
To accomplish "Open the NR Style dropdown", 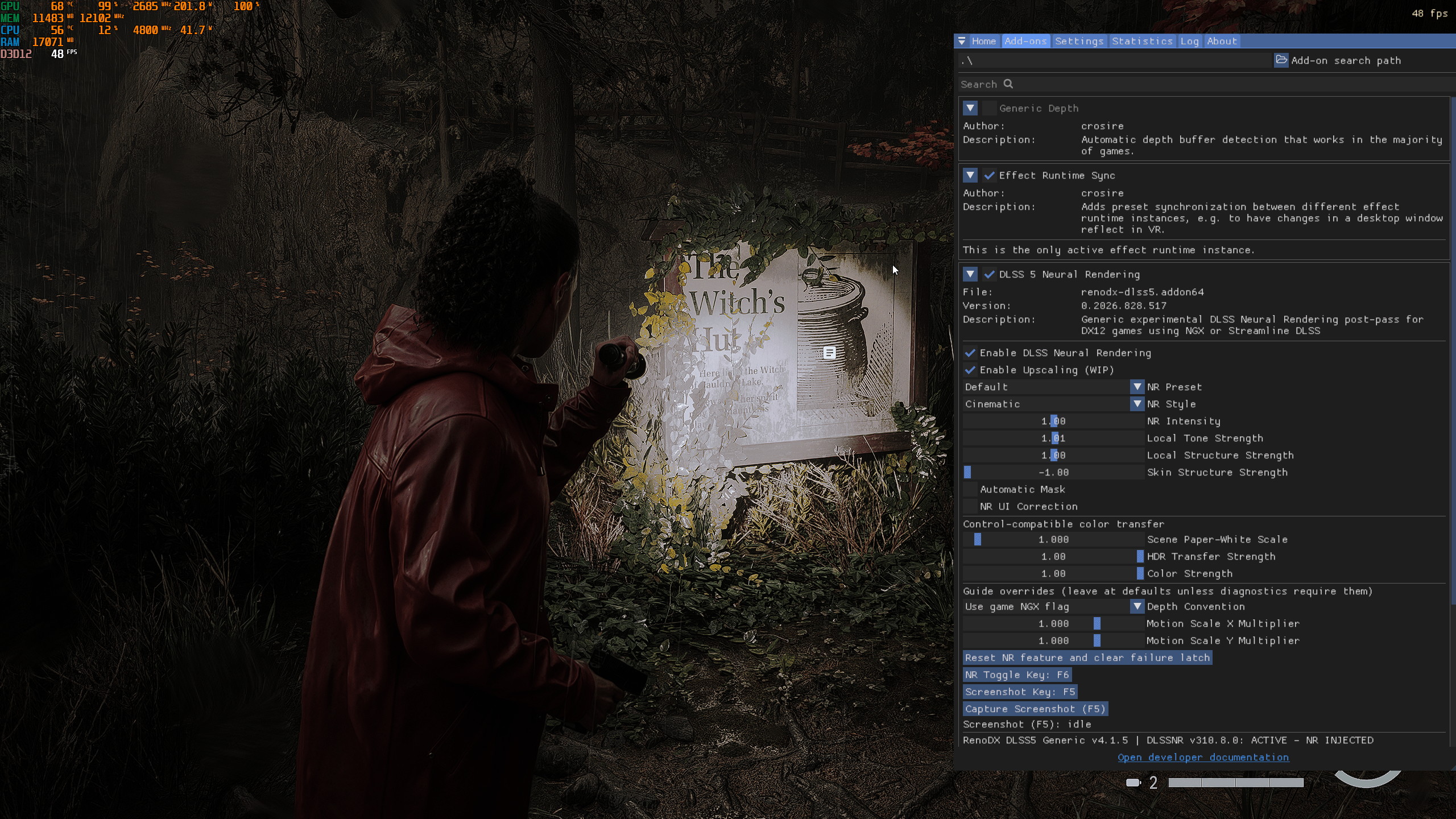I will tap(1053, 404).
